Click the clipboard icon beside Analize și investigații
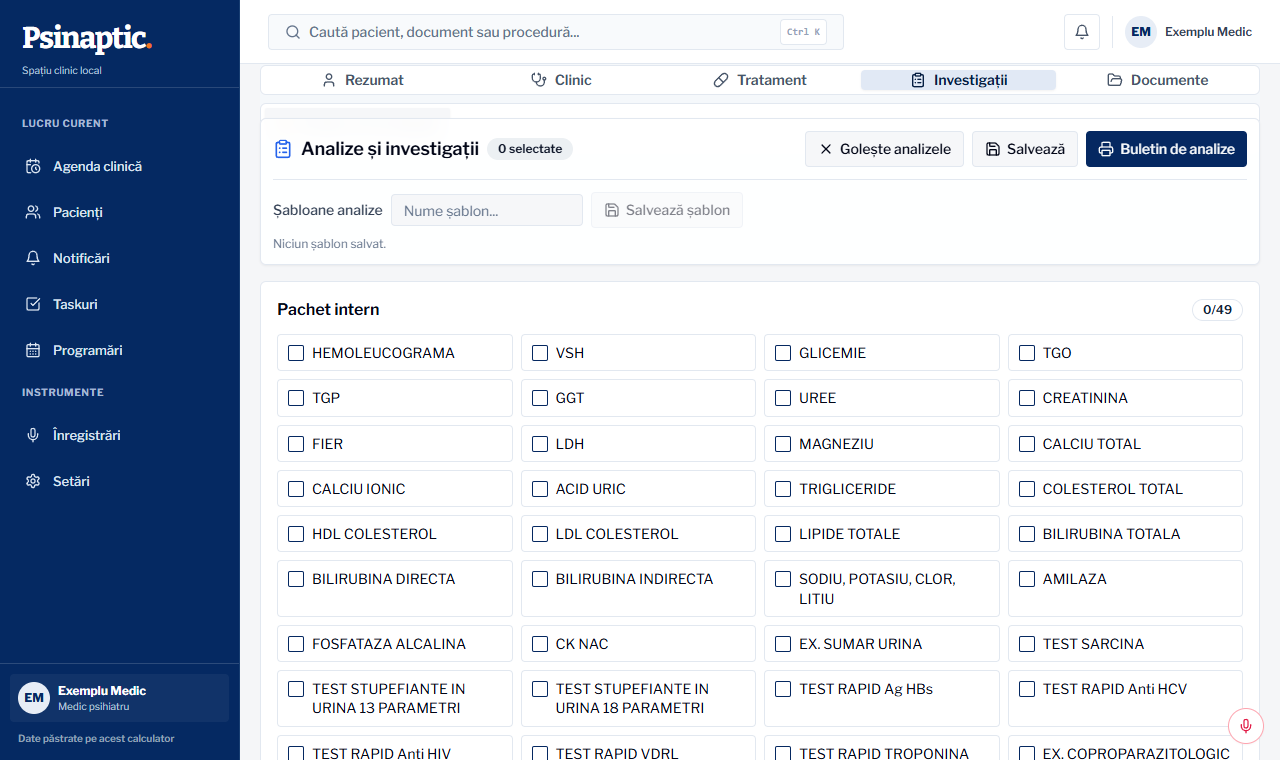The width and height of the screenshot is (1280, 760). (282, 149)
